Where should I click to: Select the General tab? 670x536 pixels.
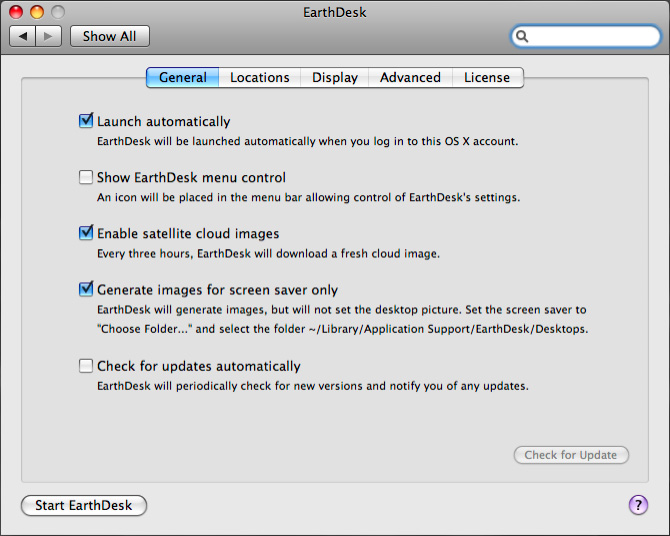pyautogui.click(x=182, y=77)
